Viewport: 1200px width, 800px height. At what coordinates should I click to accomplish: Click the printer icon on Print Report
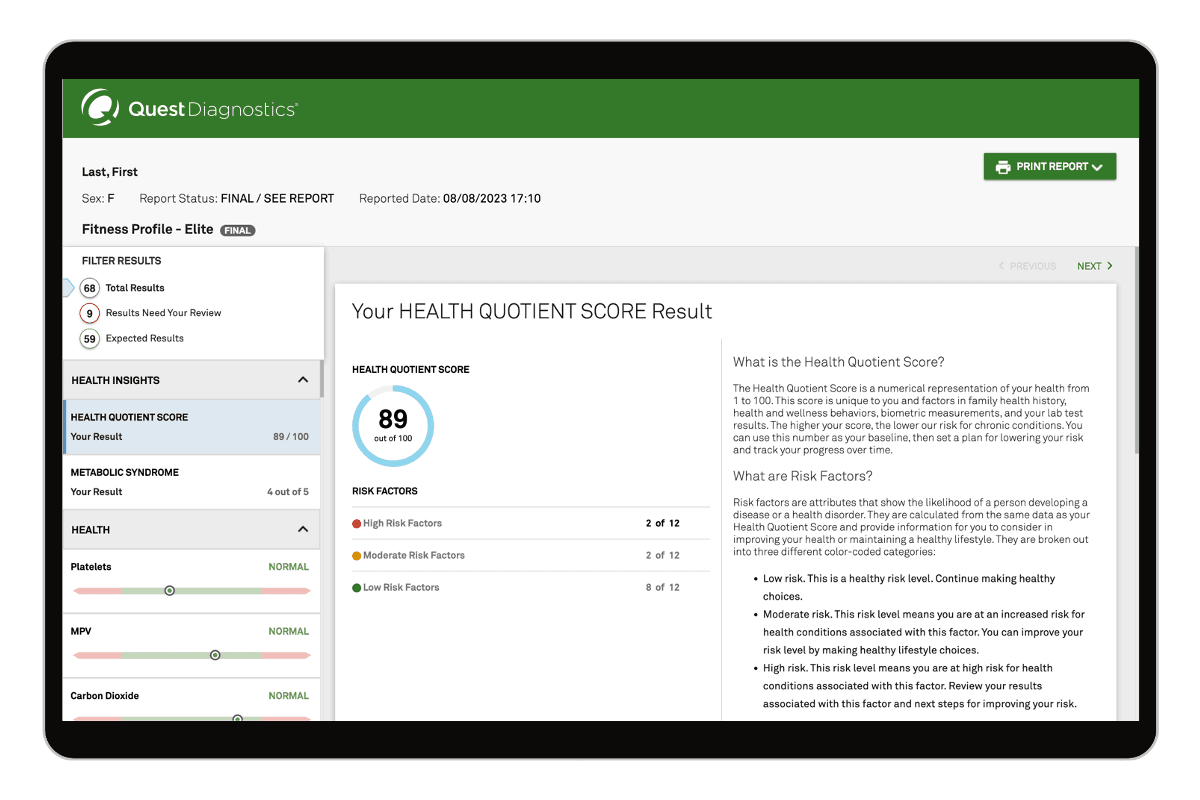(x=1002, y=167)
